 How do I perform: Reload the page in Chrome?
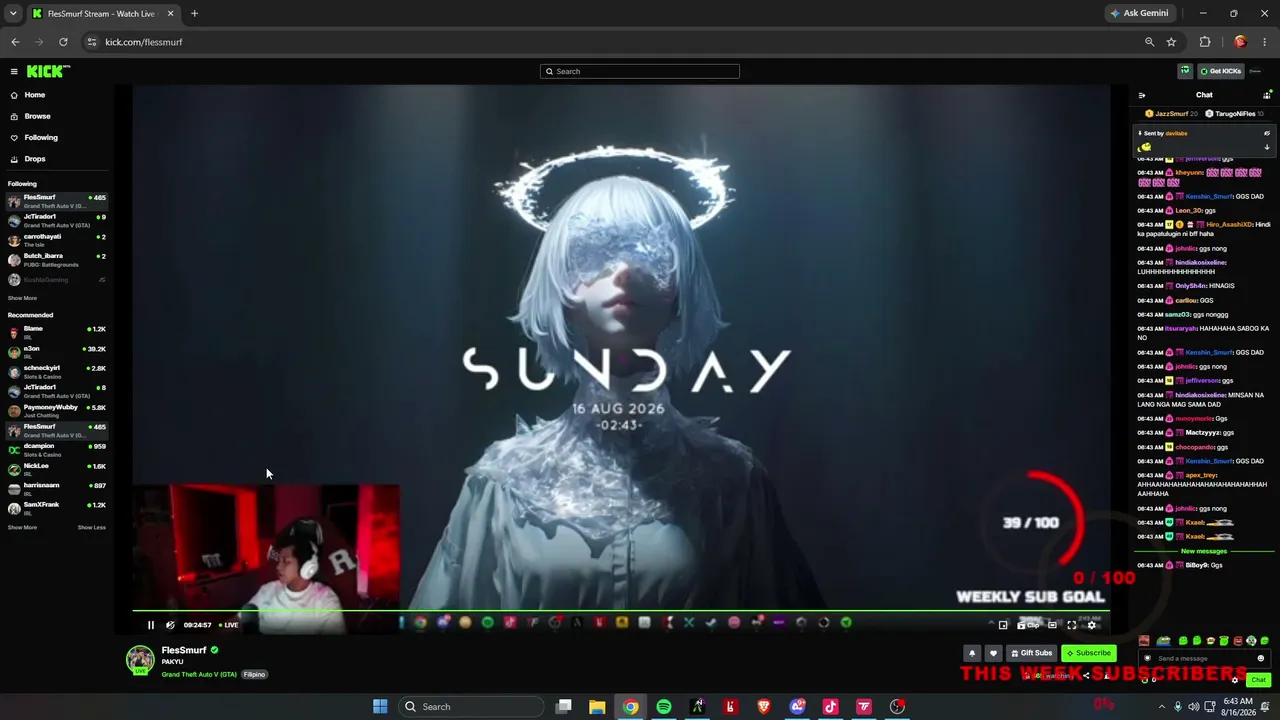pos(63,42)
